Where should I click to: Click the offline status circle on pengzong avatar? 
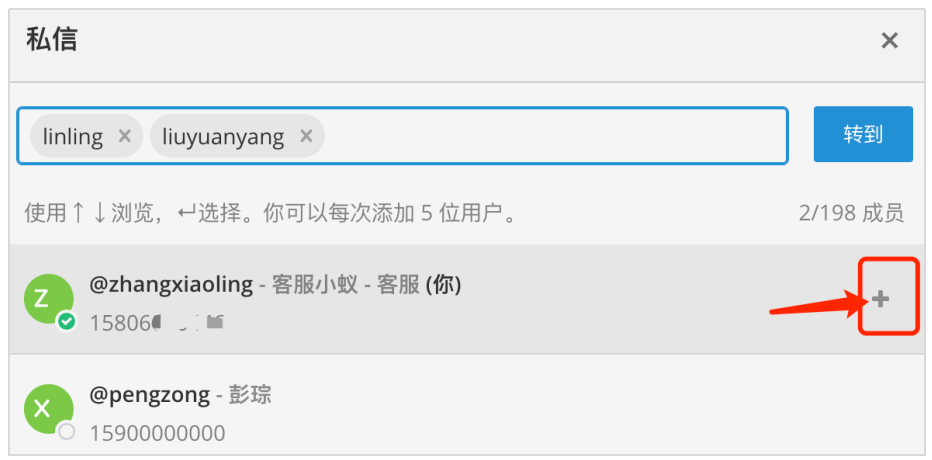pos(67,431)
